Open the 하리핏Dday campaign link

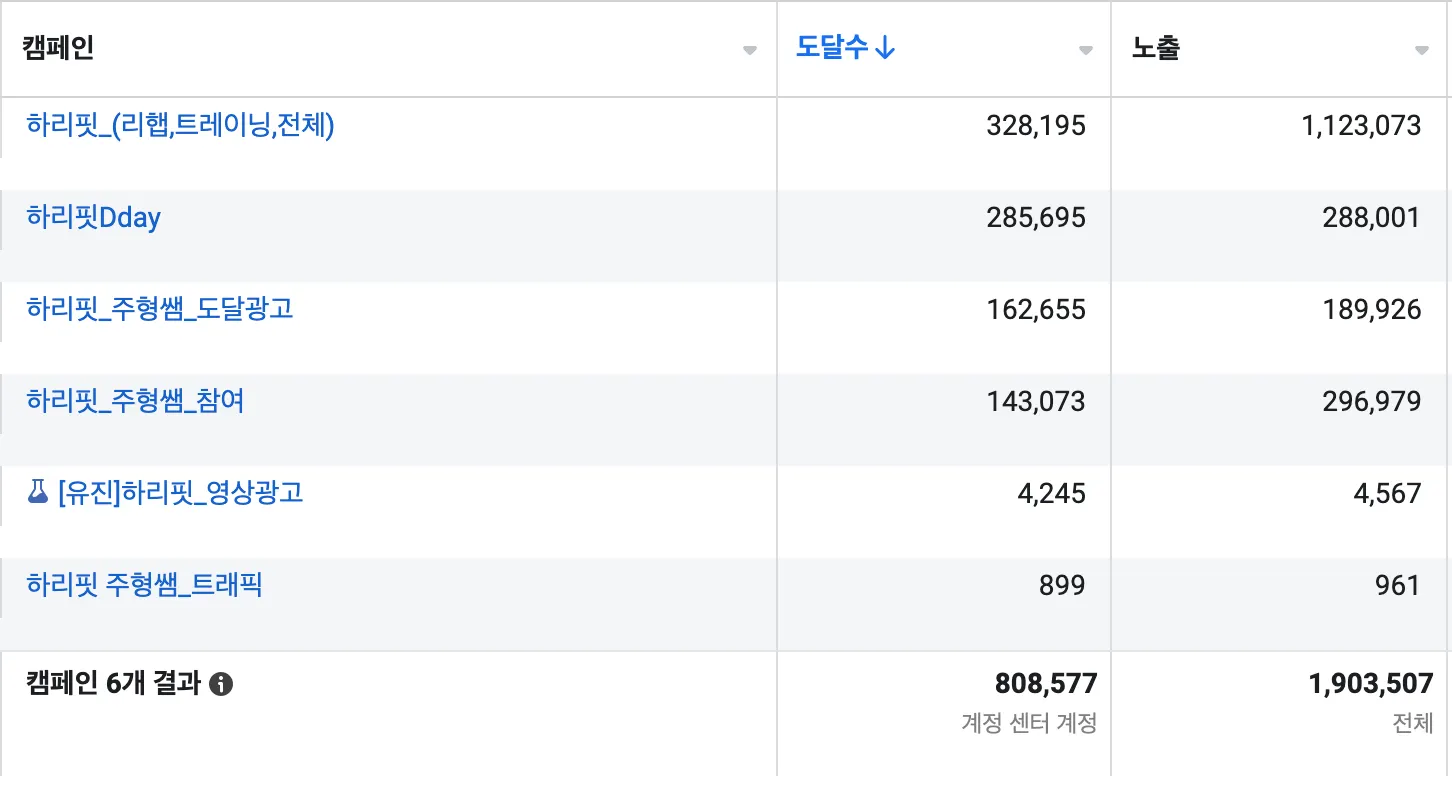(94, 217)
